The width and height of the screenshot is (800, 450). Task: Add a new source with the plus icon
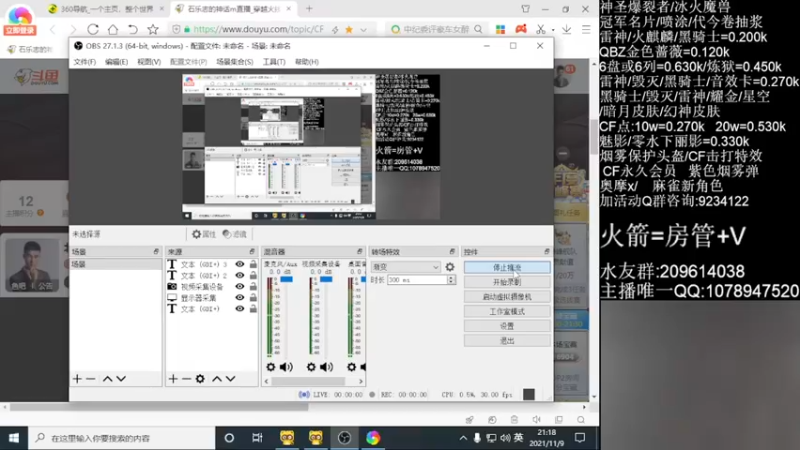pyautogui.click(x=173, y=379)
